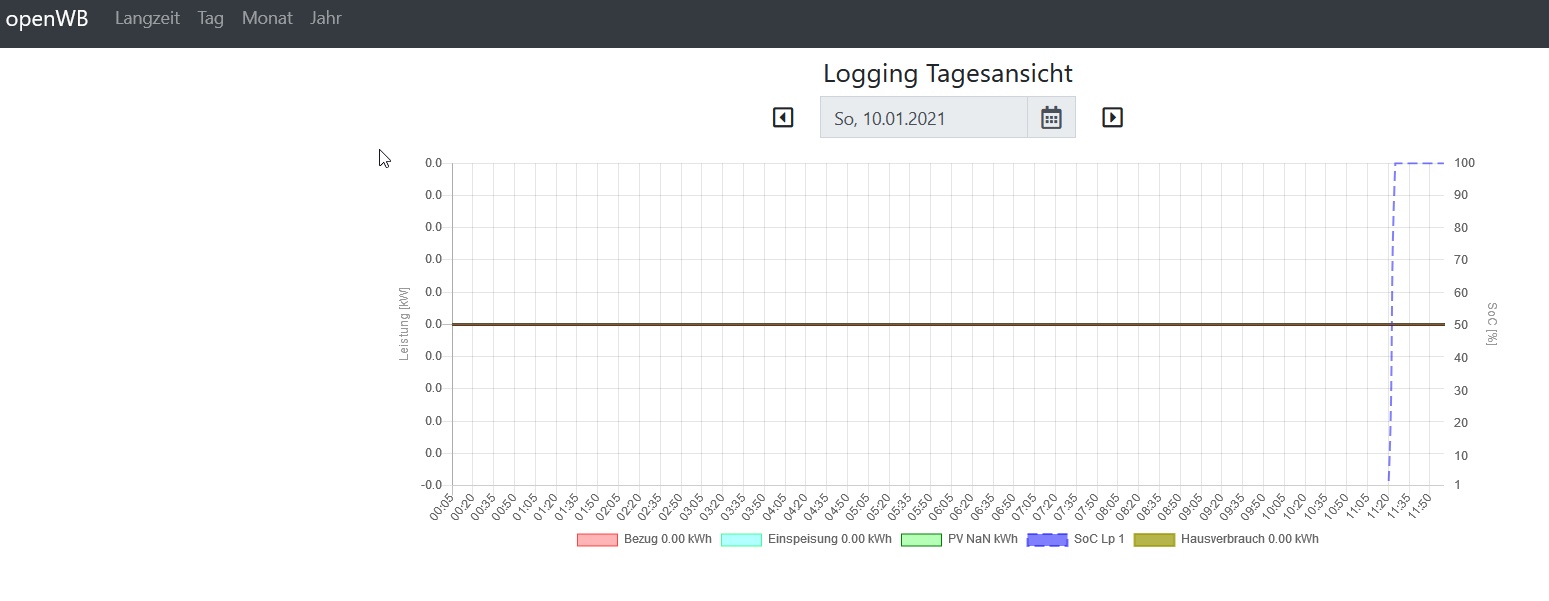Screen dimensions: 1549x601
Task: Open the calendar date picker icon
Action: 1051,118
